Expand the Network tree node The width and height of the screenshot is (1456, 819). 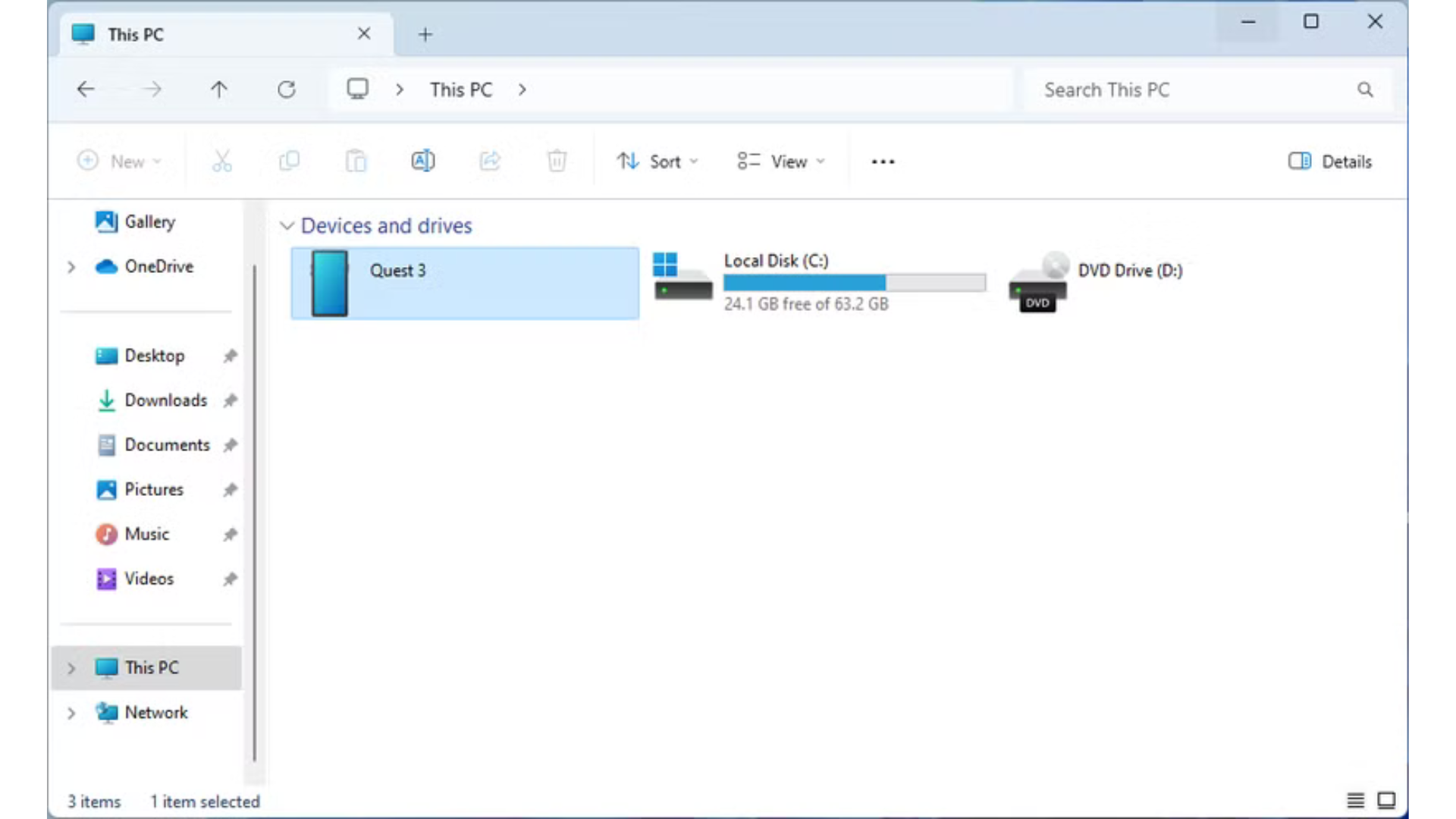[71, 713]
